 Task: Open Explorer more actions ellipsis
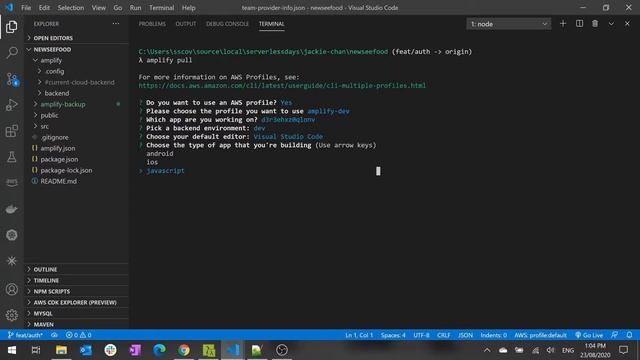point(116,24)
